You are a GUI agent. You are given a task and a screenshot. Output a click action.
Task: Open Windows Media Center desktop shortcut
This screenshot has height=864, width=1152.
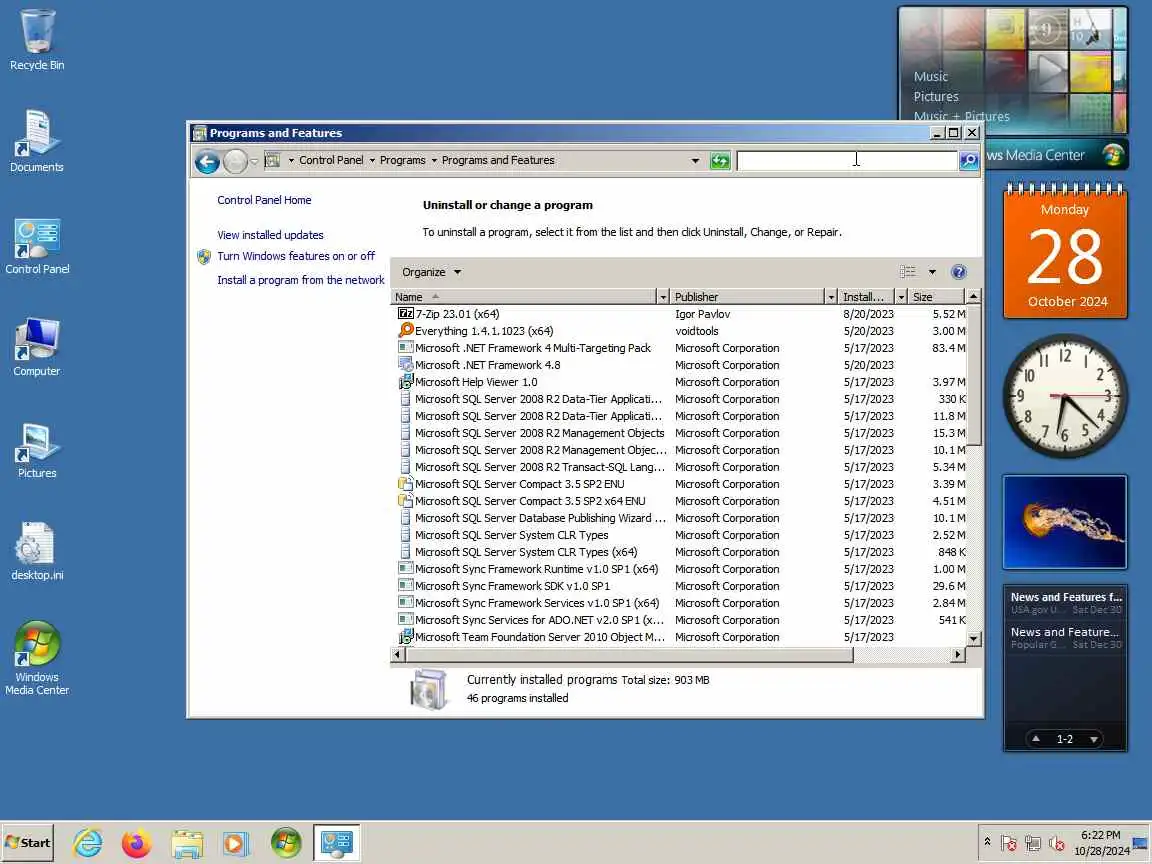(x=37, y=658)
